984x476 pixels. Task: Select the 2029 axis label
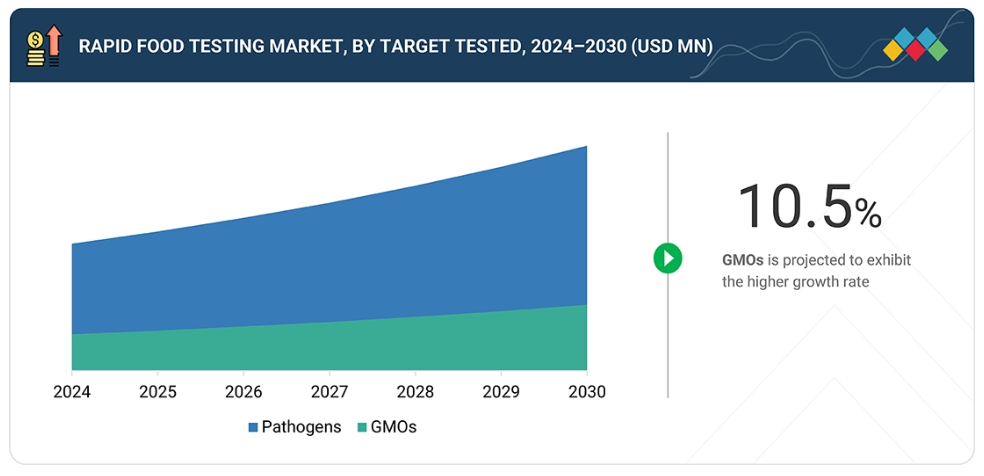pos(501,392)
